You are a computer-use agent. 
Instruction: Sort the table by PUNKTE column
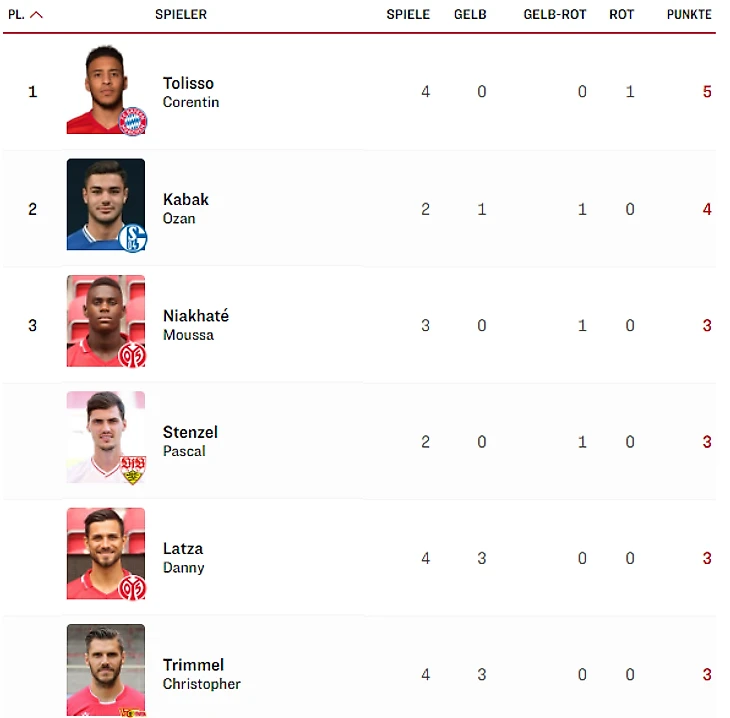(x=689, y=14)
